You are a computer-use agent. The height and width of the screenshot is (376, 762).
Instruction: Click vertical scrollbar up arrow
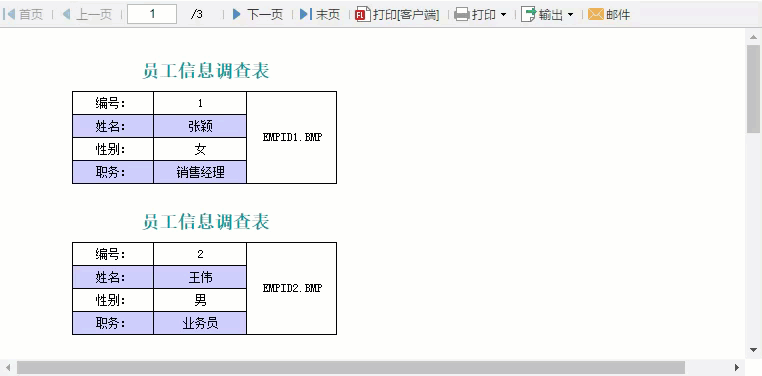(753, 37)
